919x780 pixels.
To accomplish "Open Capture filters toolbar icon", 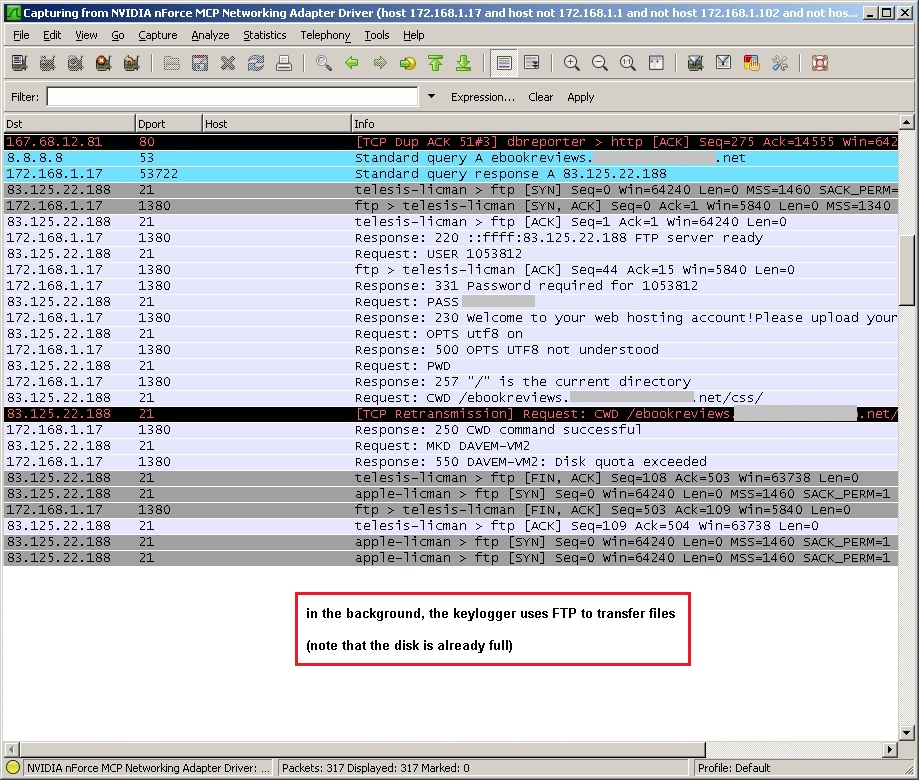I will 696,63.
